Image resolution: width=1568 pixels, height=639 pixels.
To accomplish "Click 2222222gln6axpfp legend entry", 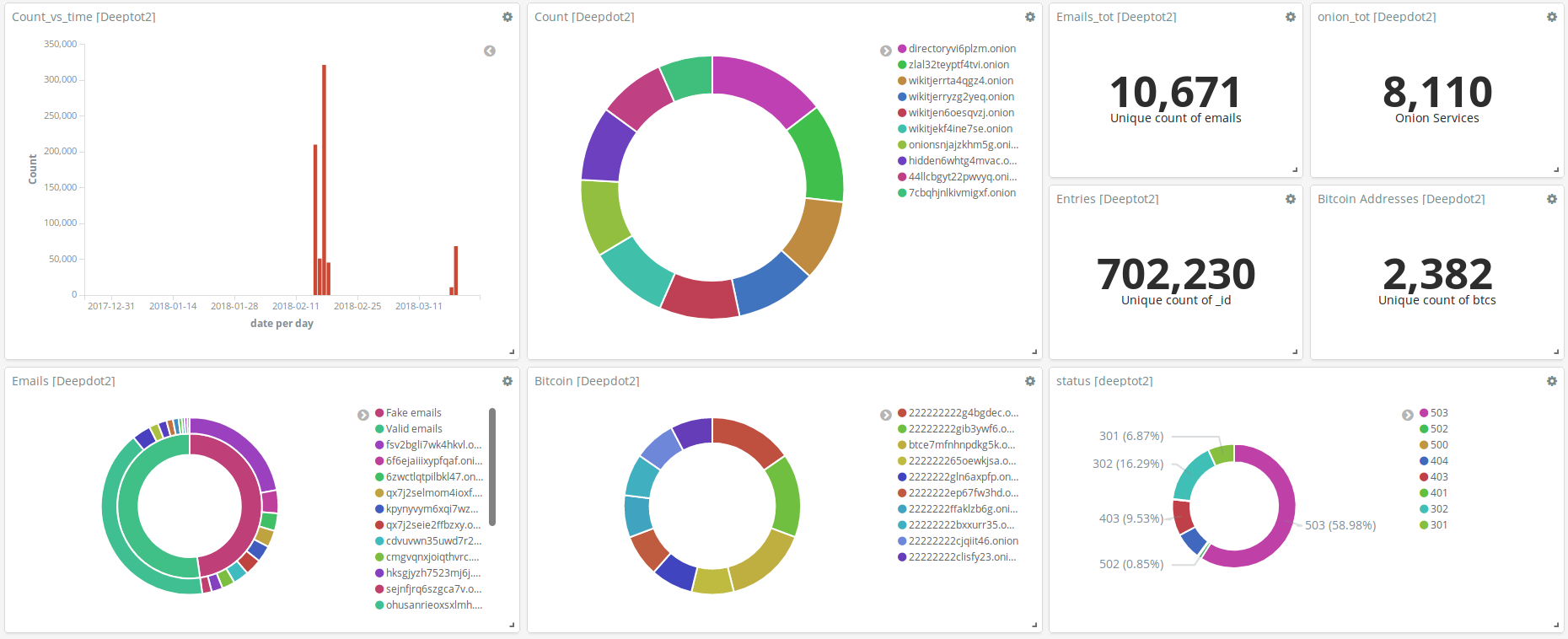I will pos(959,477).
